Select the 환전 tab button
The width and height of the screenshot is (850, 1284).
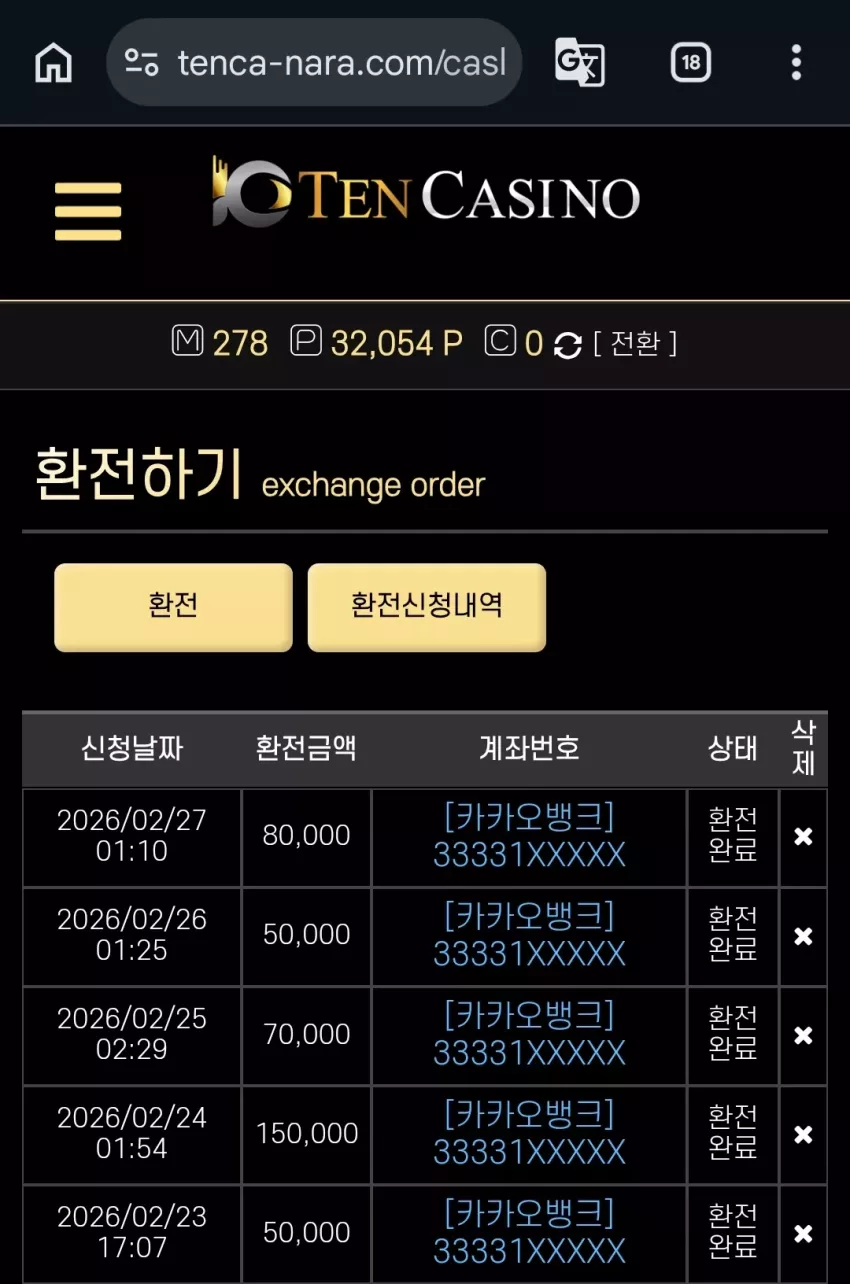(x=173, y=607)
